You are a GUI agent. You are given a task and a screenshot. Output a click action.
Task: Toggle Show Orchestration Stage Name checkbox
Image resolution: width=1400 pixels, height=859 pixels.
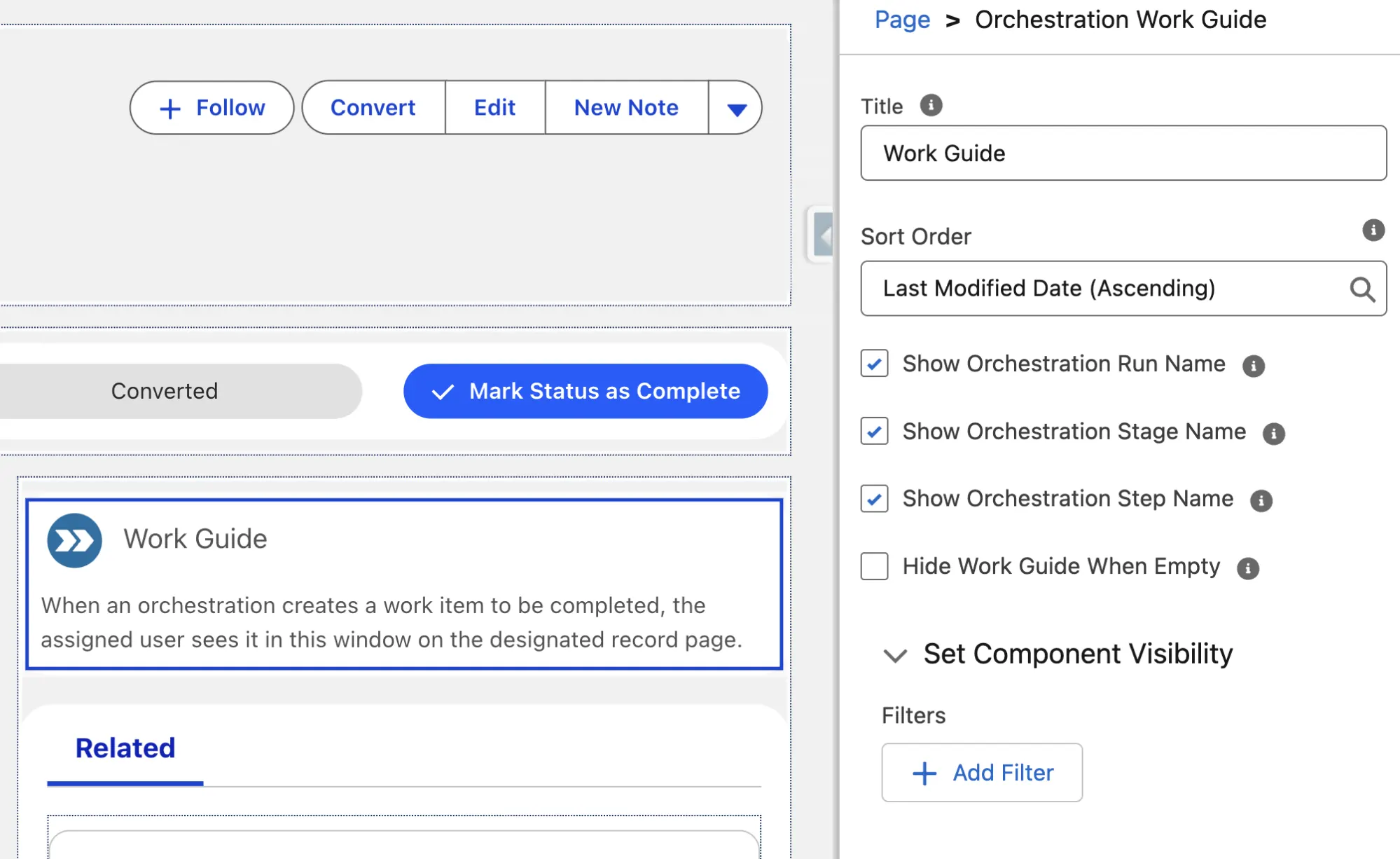pos(874,431)
